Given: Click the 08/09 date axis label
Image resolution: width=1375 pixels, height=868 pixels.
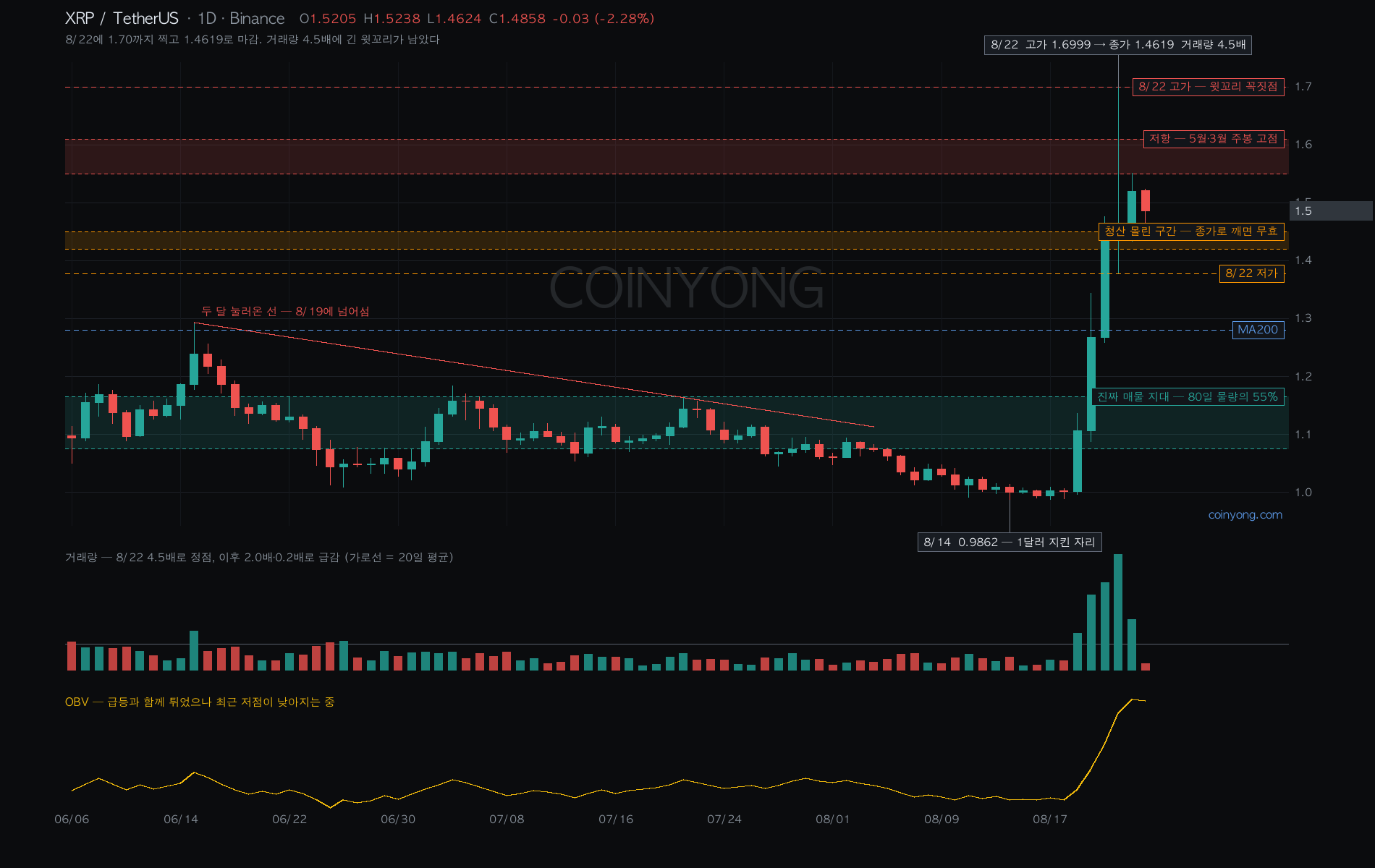Looking at the screenshot, I should click(x=942, y=819).
